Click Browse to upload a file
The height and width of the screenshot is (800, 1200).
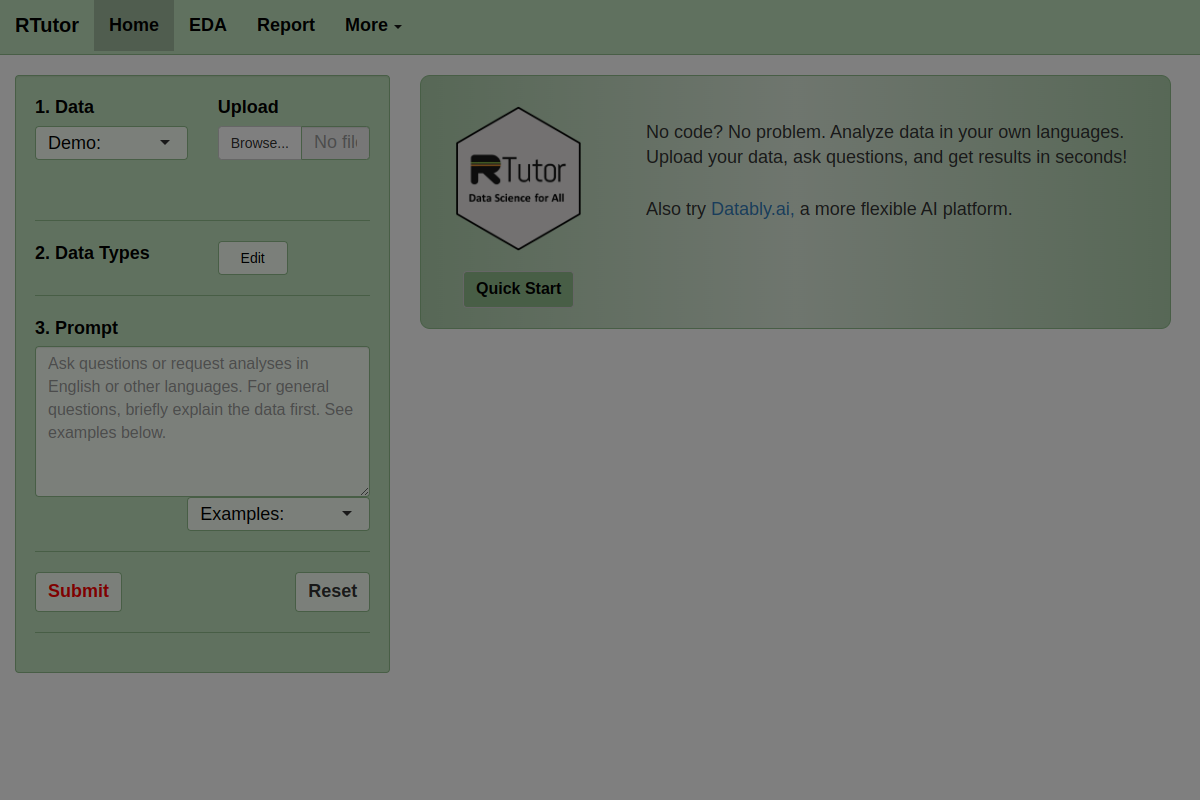260,143
